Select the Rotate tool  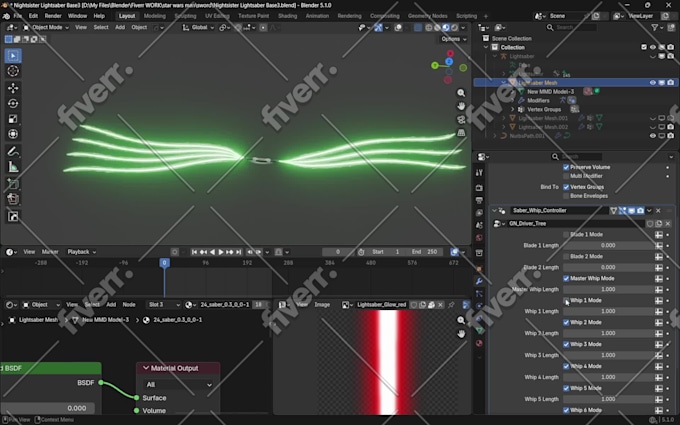(x=13, y=103)
